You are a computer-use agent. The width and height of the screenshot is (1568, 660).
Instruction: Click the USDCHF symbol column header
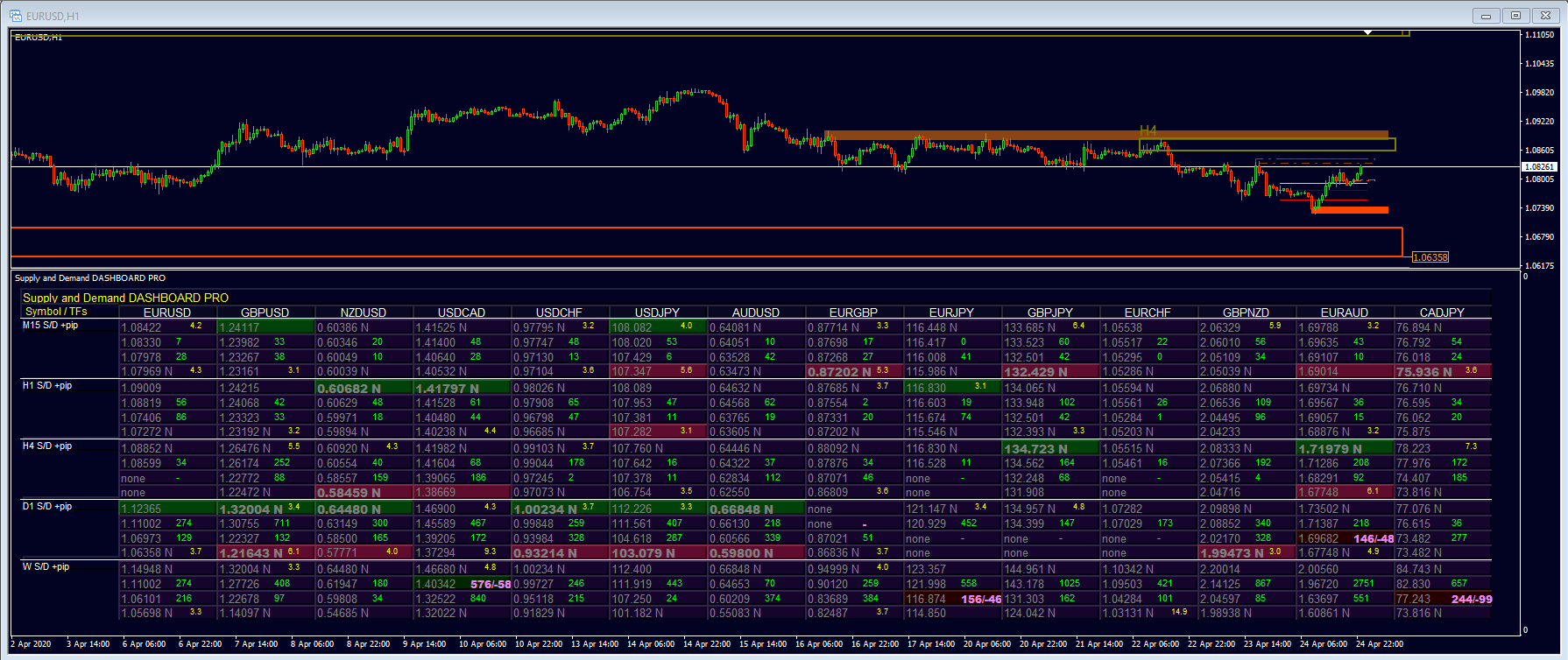click(x=560, y=312)
